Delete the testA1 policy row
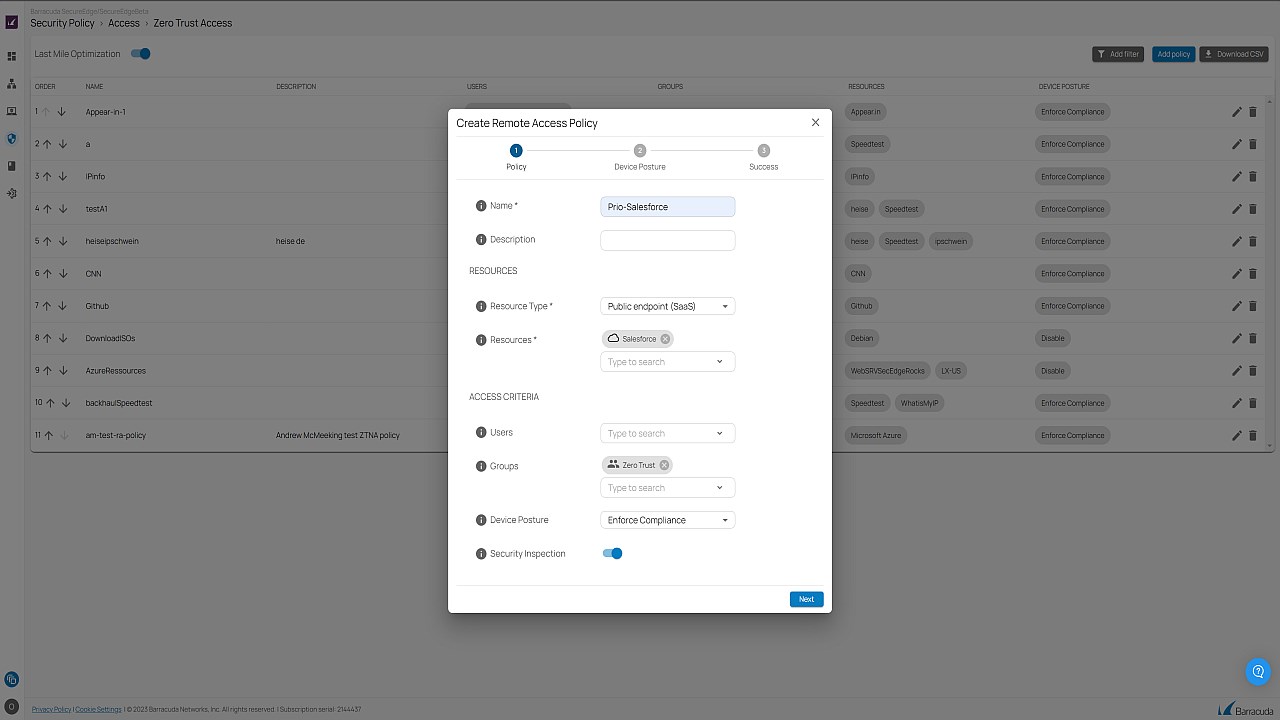 click(1253, 209)
